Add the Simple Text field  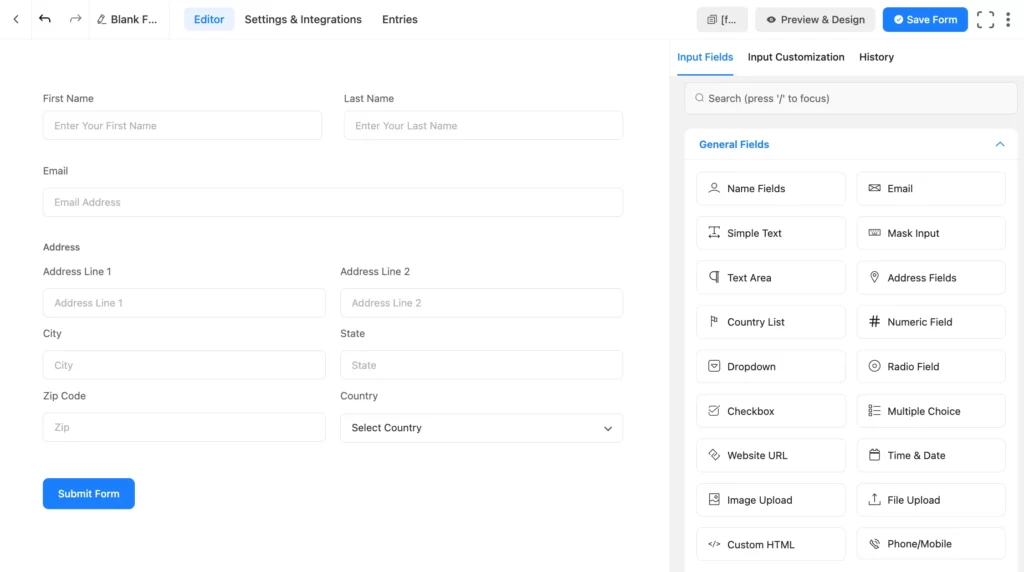tap(771, 233)
